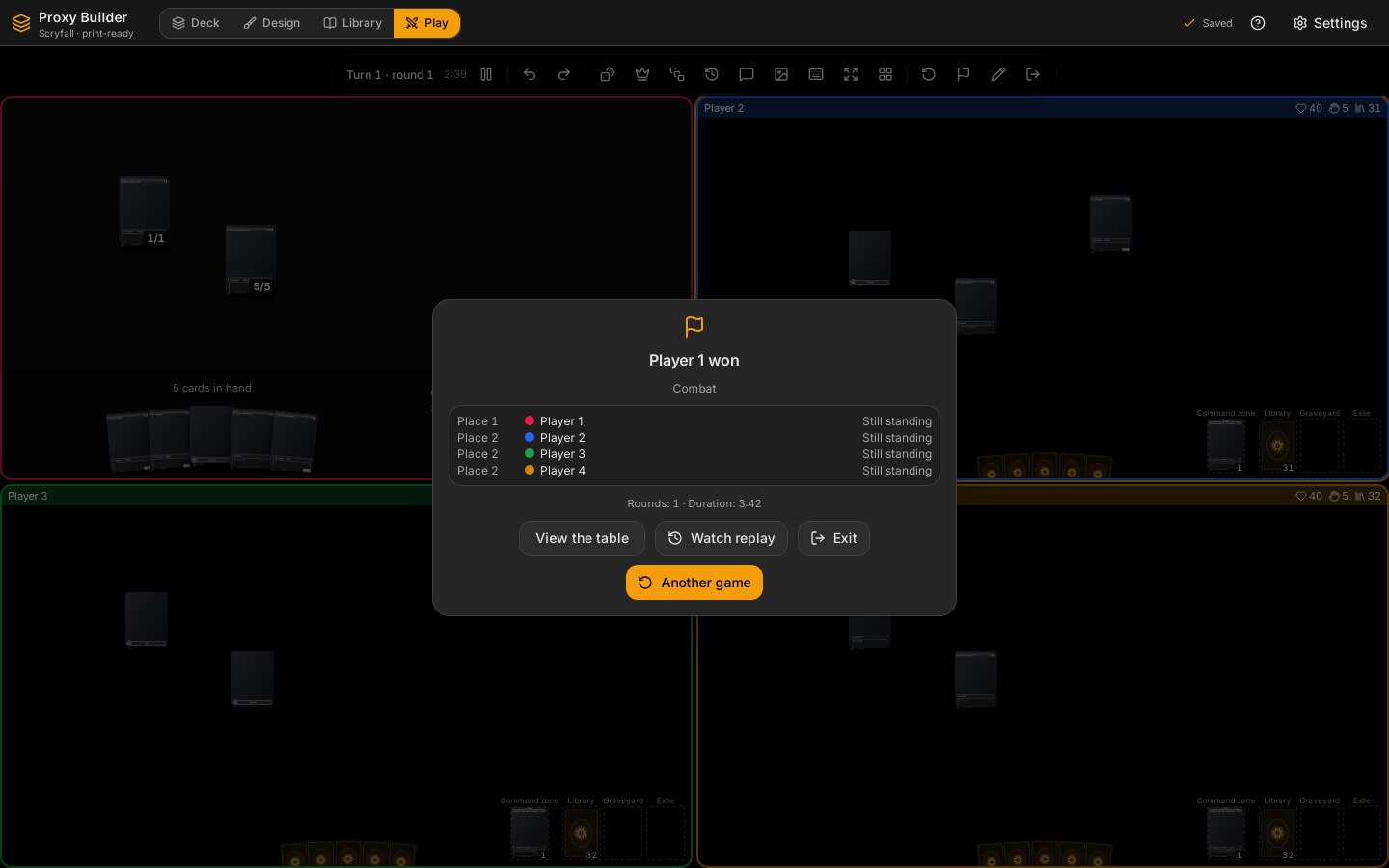The height and width of the screenshot is (868, 1389).
Task: Open the help question mark icon
Action: click(1258, 23)
